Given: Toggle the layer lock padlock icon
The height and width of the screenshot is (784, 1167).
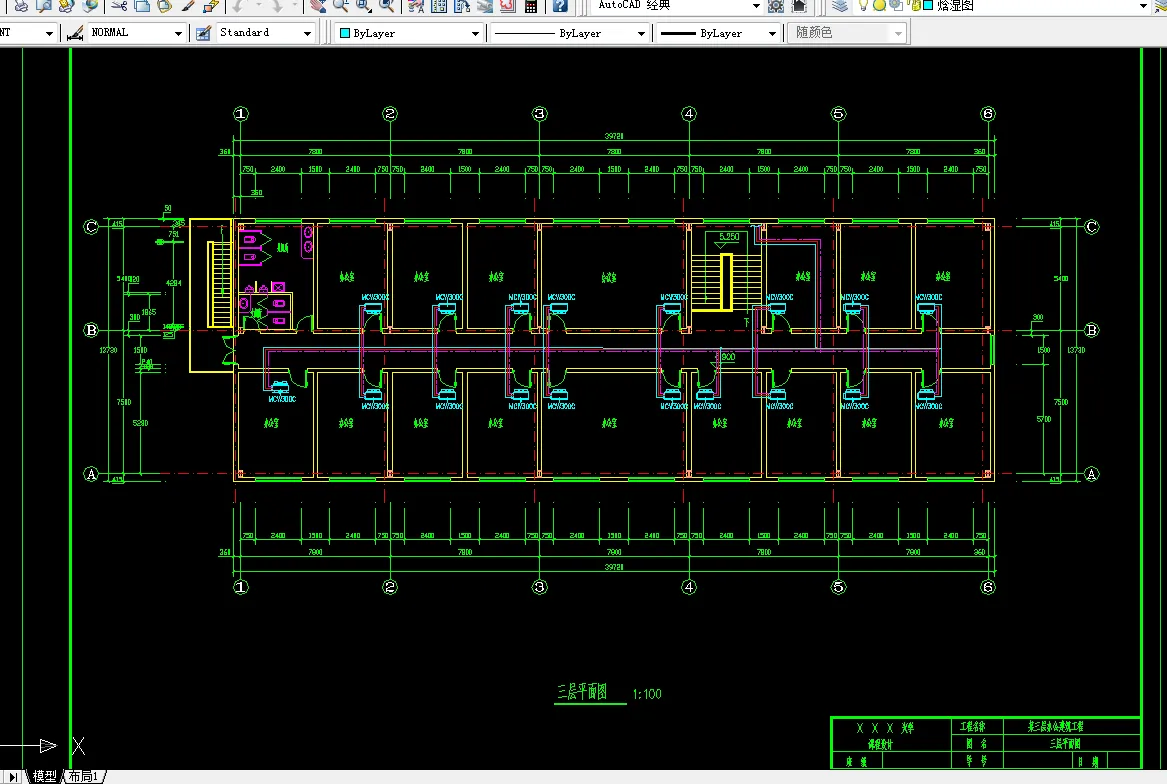Looking at the screenshot, I should coord(913,5).
